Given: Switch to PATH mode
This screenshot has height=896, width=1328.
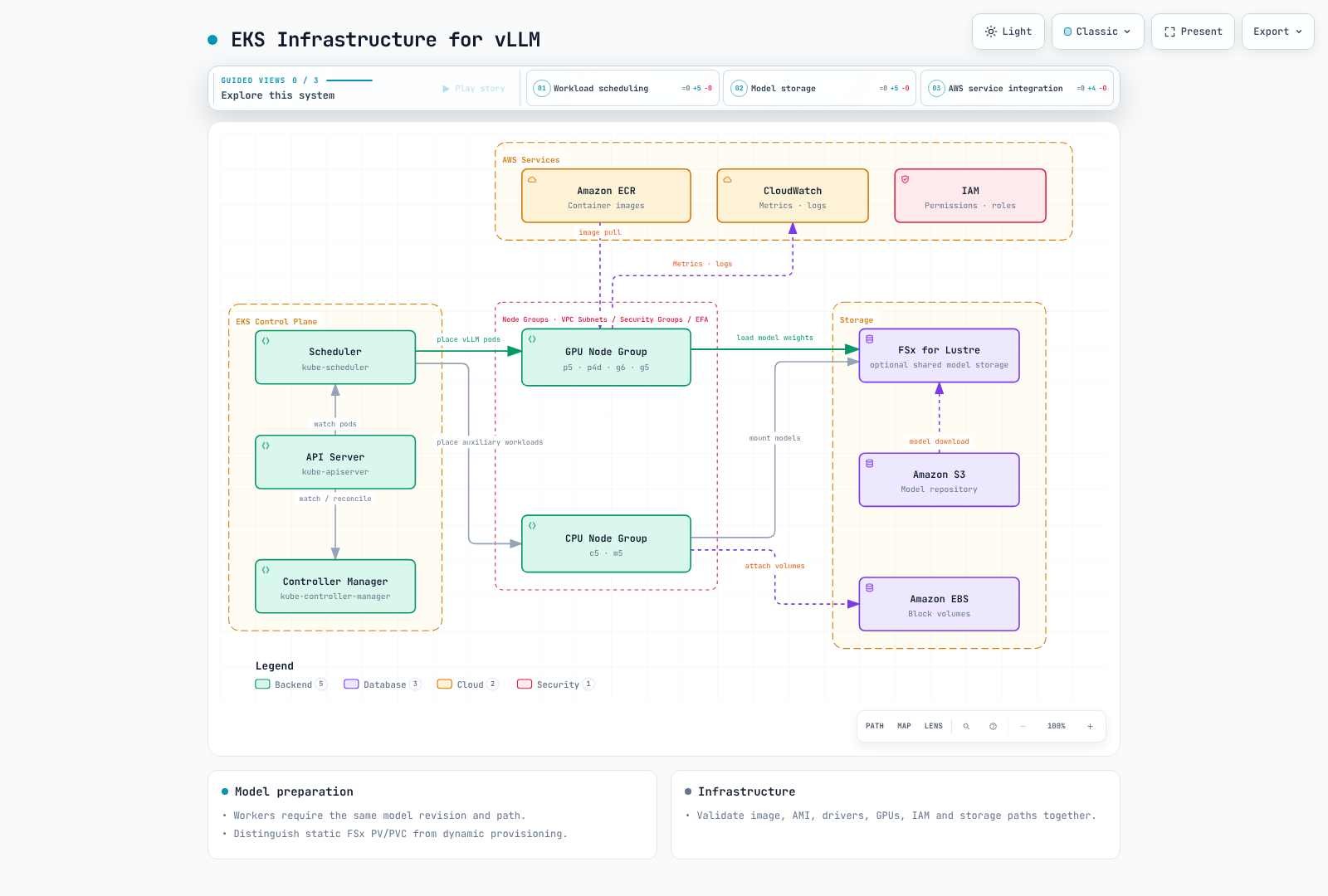Looking at the screenshot, I should [875, 726].
